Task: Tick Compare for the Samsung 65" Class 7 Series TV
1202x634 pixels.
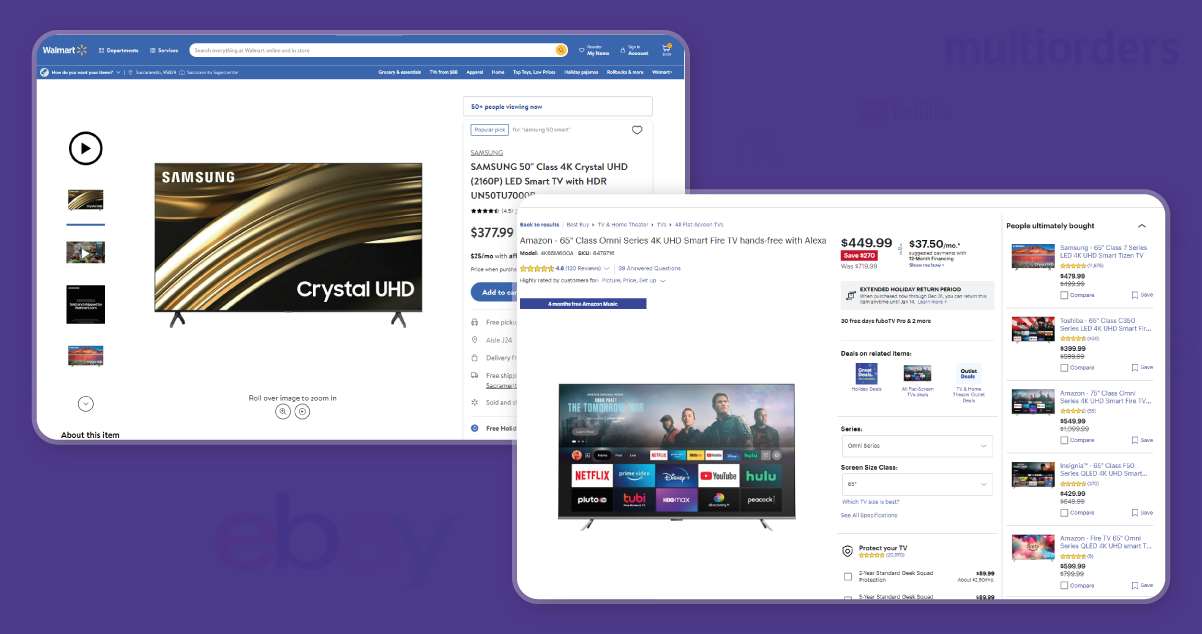Action: tap(1064, 295)
